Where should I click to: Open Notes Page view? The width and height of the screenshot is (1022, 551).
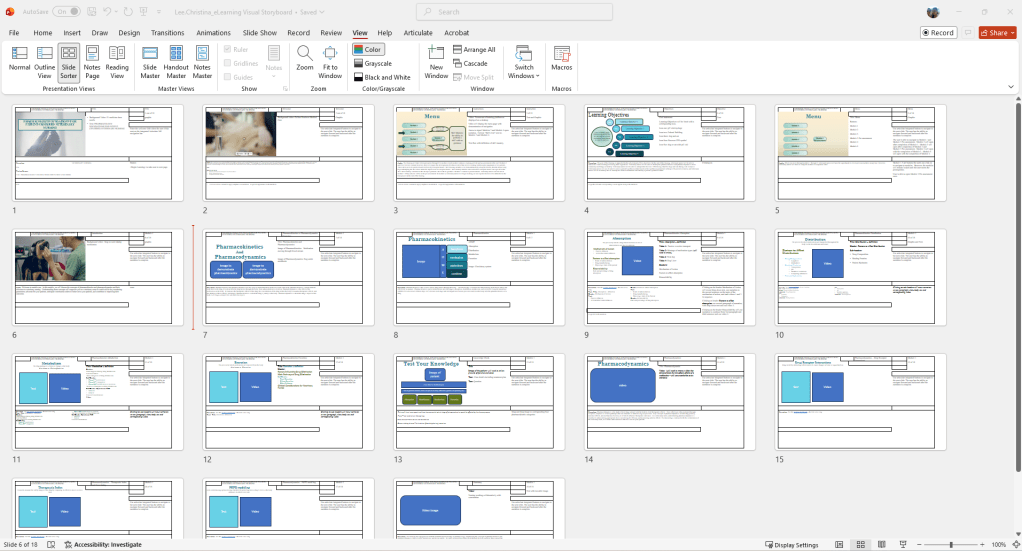pos(92,62)
